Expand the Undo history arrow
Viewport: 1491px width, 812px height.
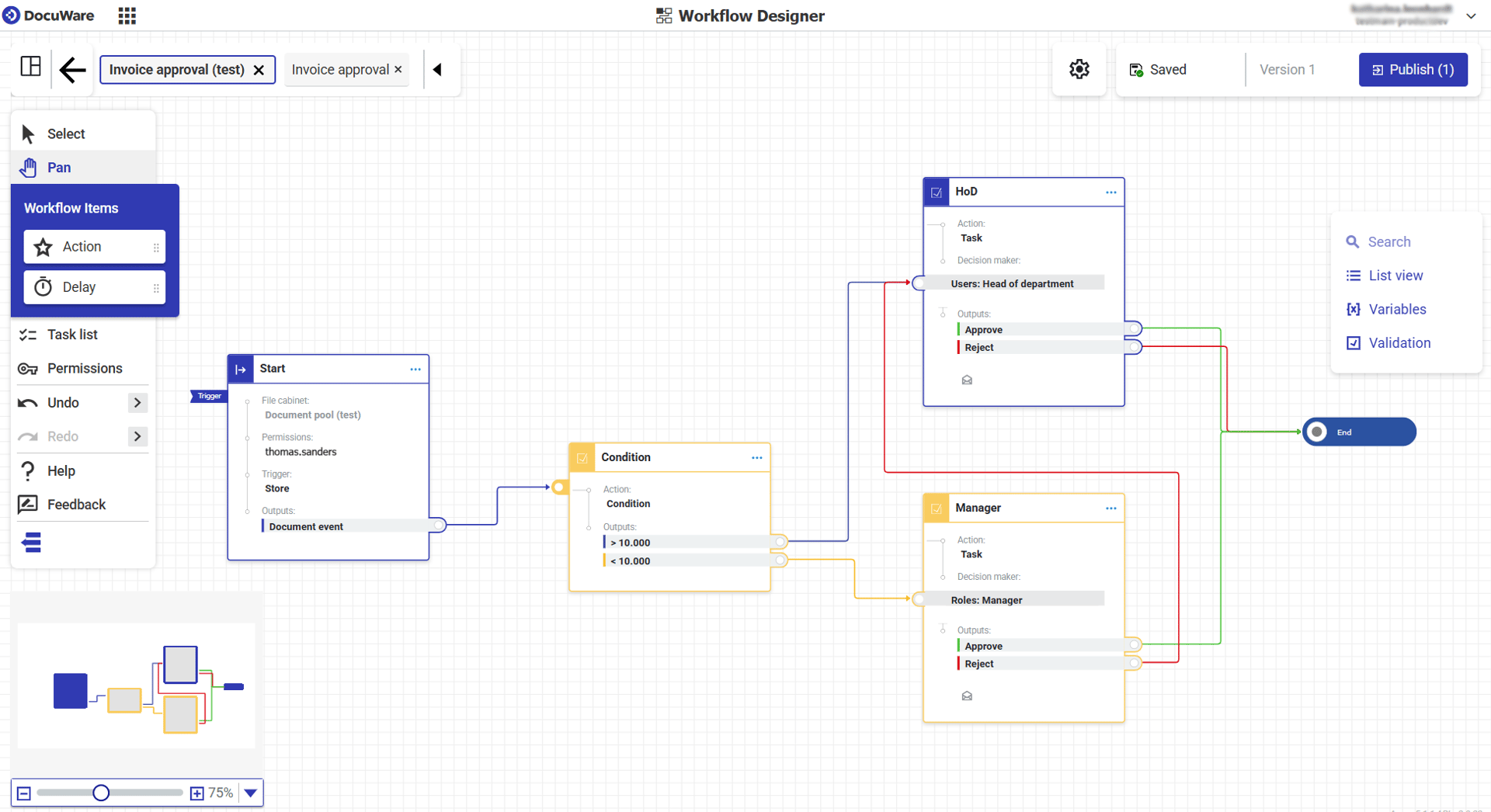click(137, 402)
